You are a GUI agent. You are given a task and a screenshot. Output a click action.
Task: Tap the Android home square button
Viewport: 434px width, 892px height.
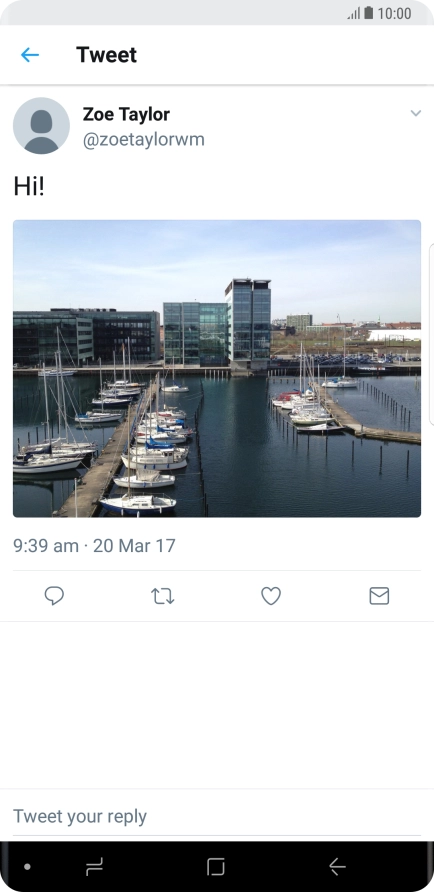pos(216,867)
